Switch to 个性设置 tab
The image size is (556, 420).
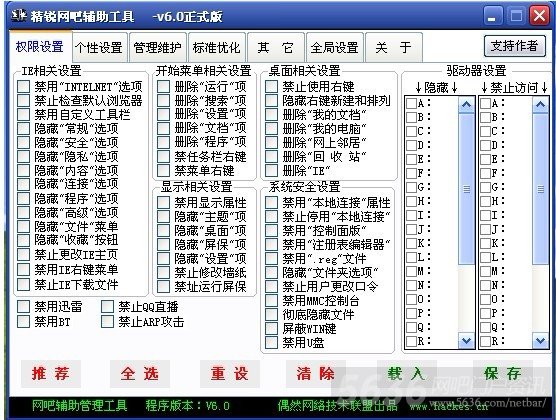coord(100,47)
